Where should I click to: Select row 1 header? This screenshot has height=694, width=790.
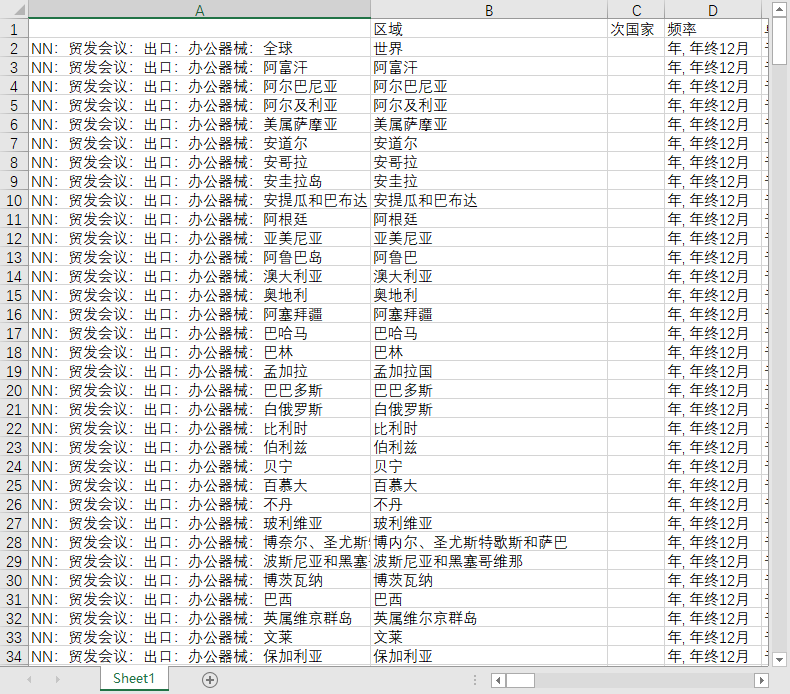14,29
